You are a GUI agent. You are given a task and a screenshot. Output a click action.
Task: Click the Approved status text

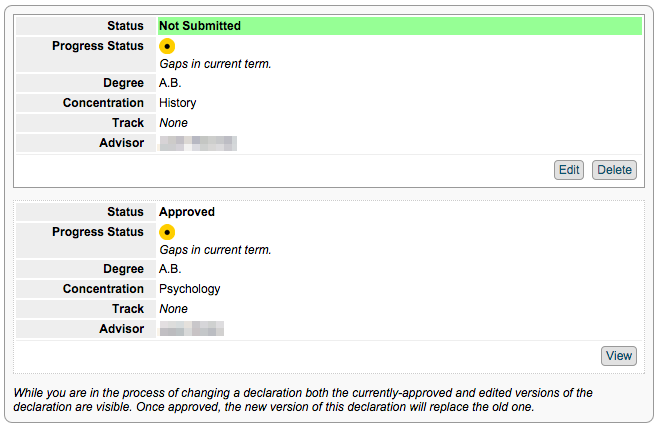coord(187,212)
